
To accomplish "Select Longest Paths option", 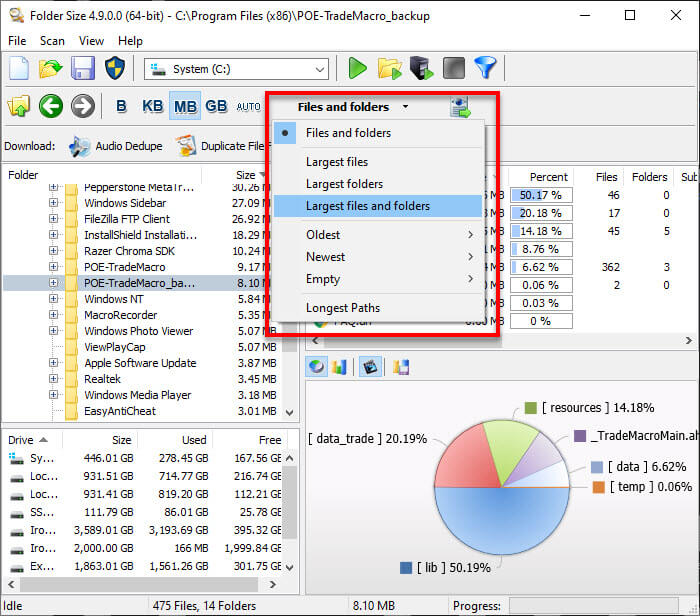I will (378, 308).
